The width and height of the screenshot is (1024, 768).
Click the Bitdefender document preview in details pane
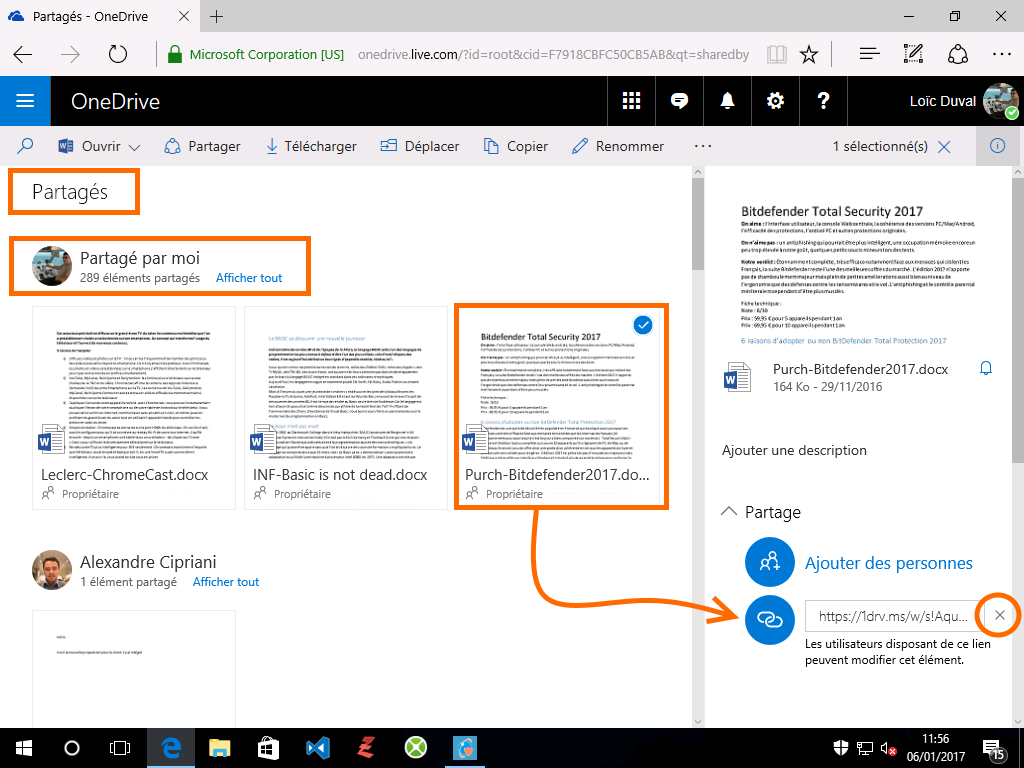(858, 274)
